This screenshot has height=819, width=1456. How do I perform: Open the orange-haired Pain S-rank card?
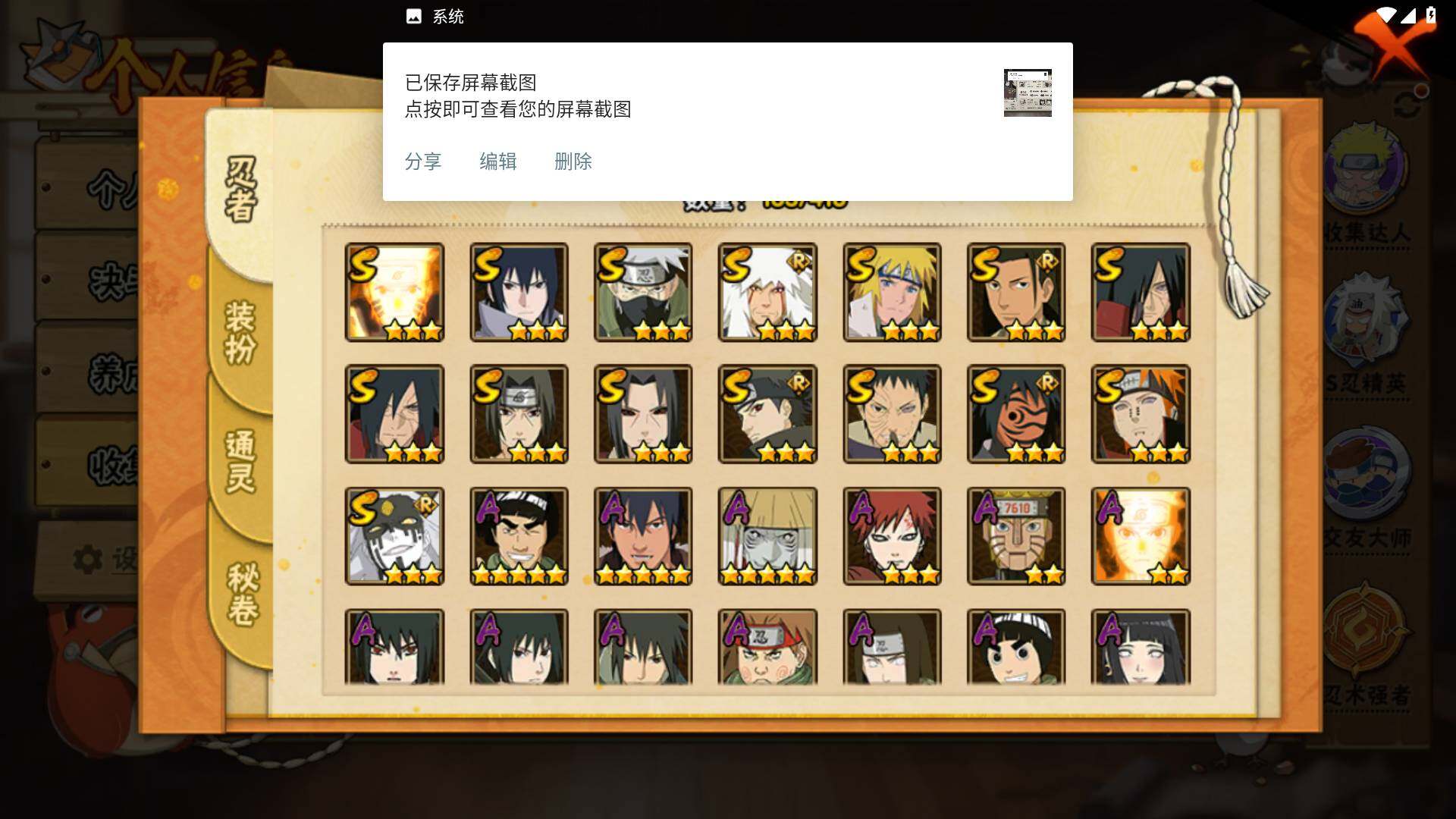[1141, 414]
